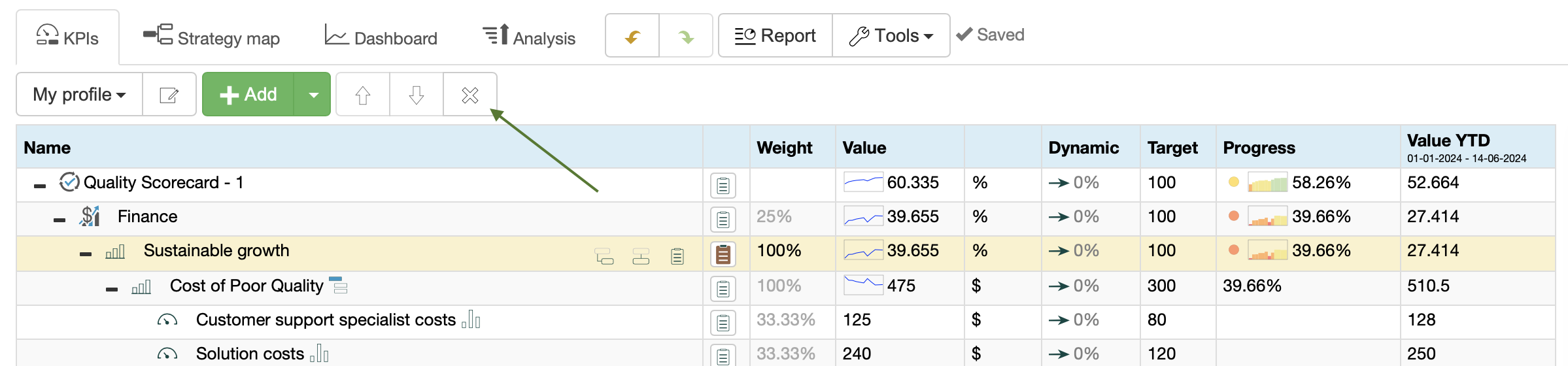The width and height of the screenshot is (1568, 366).
Task: Click the initiatives icon beside Cost of Poor Quality
Action: click(x=338, y=285)
